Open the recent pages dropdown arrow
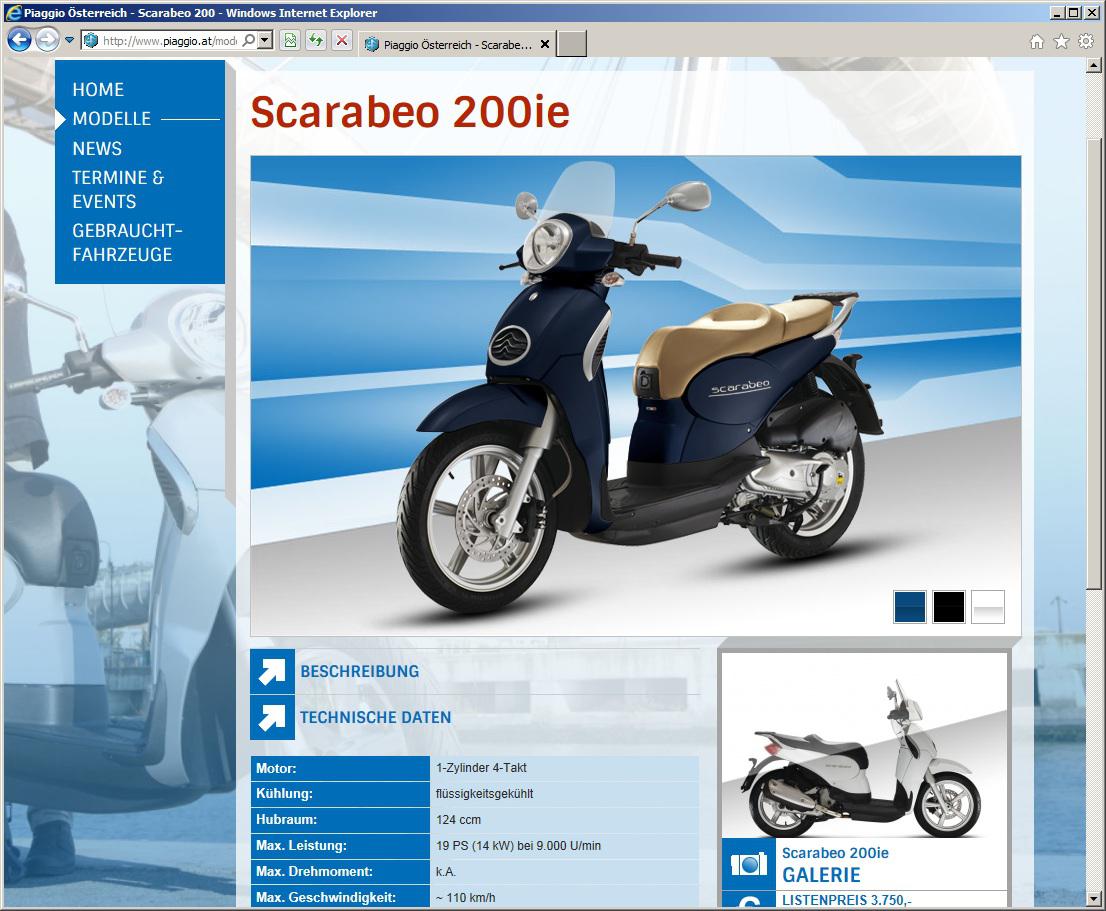This screenshot has width=1106, height=911. (69, 40)
